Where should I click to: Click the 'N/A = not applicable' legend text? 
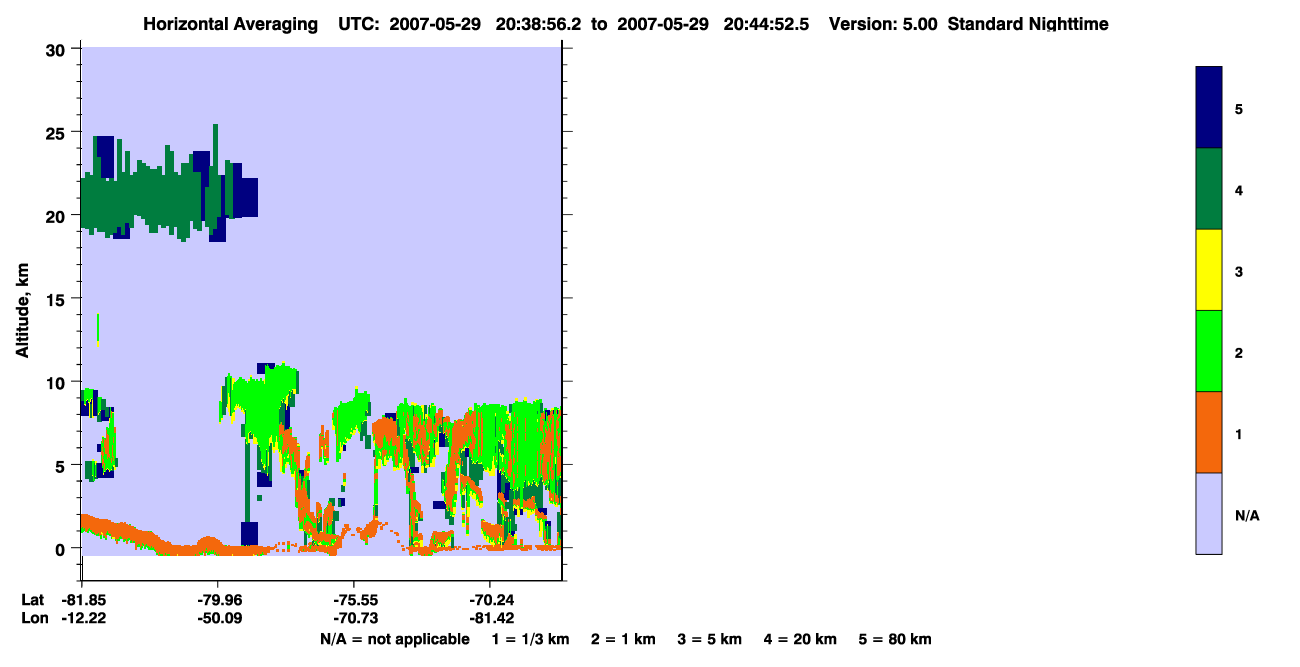point(395,639)
